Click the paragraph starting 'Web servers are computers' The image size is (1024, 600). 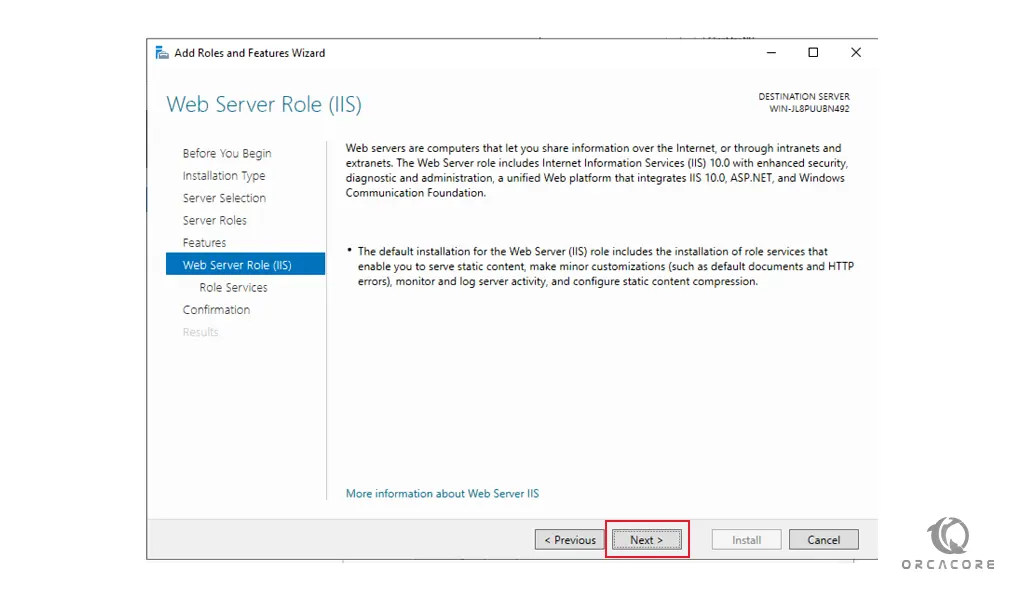tap(596, 170)
